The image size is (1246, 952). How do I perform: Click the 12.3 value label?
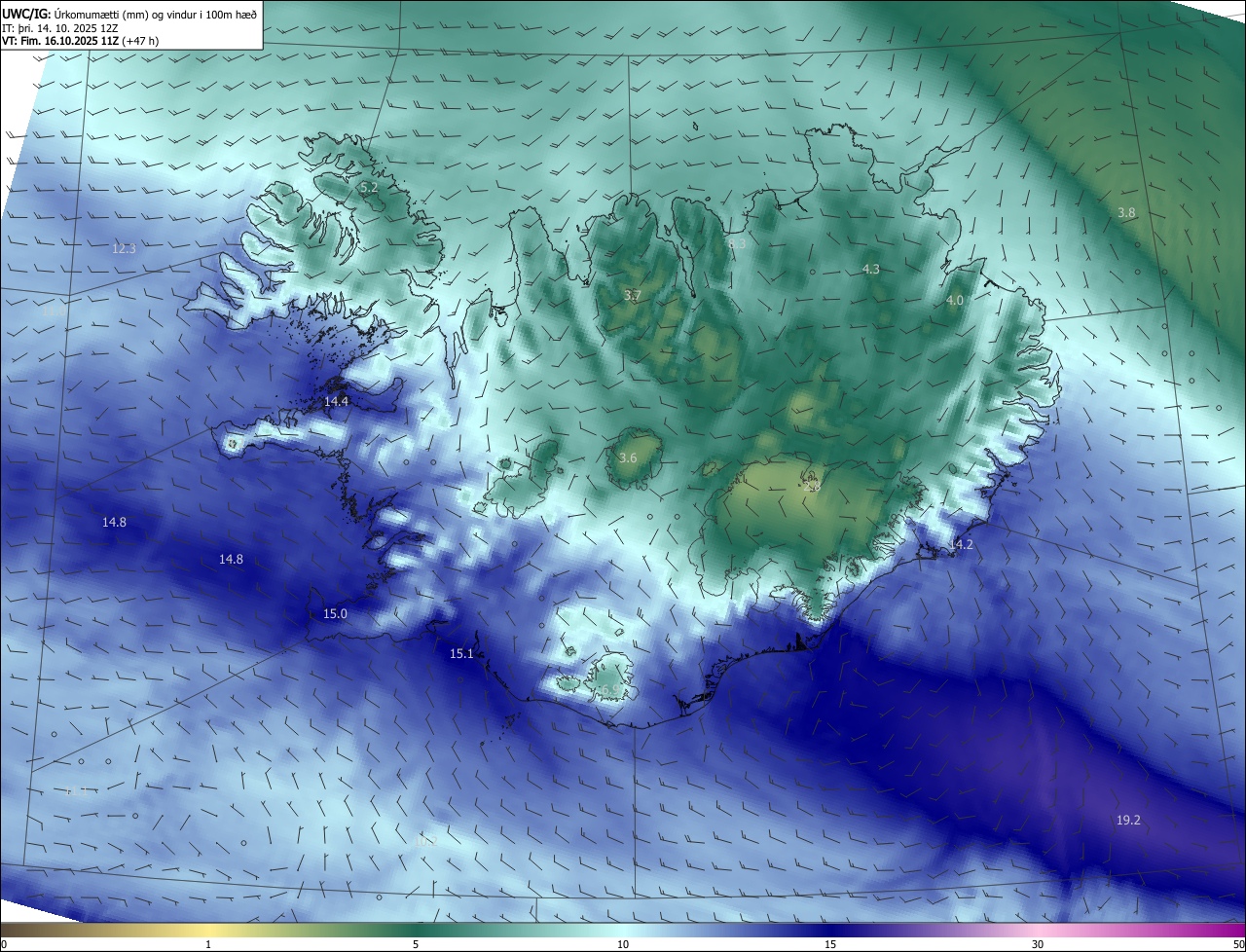click(x=124, y=248)
